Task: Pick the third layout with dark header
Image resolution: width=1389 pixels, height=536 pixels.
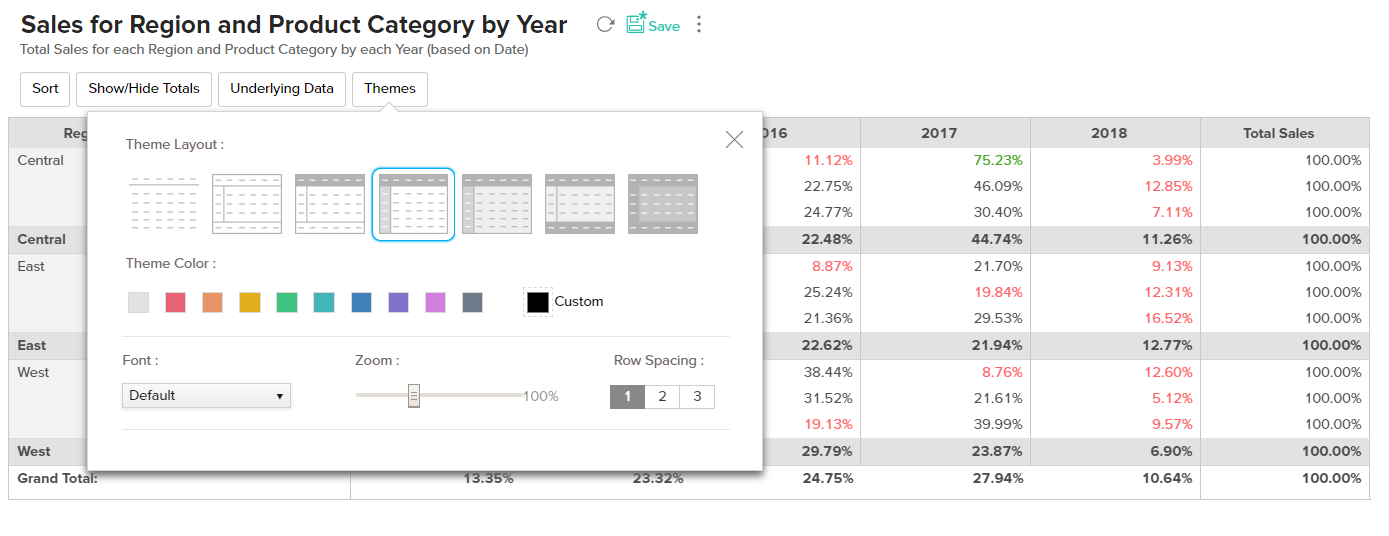Action: 330,204
